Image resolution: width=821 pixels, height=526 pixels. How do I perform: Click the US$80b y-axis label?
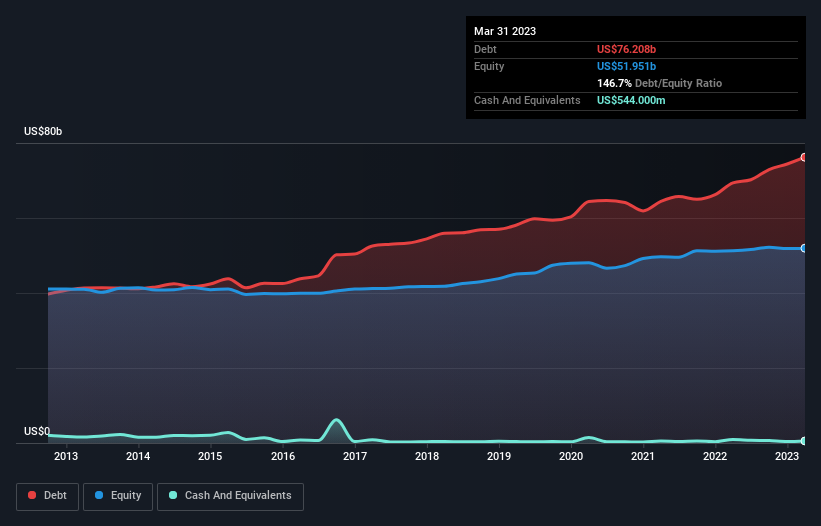[x=43, y=131]
